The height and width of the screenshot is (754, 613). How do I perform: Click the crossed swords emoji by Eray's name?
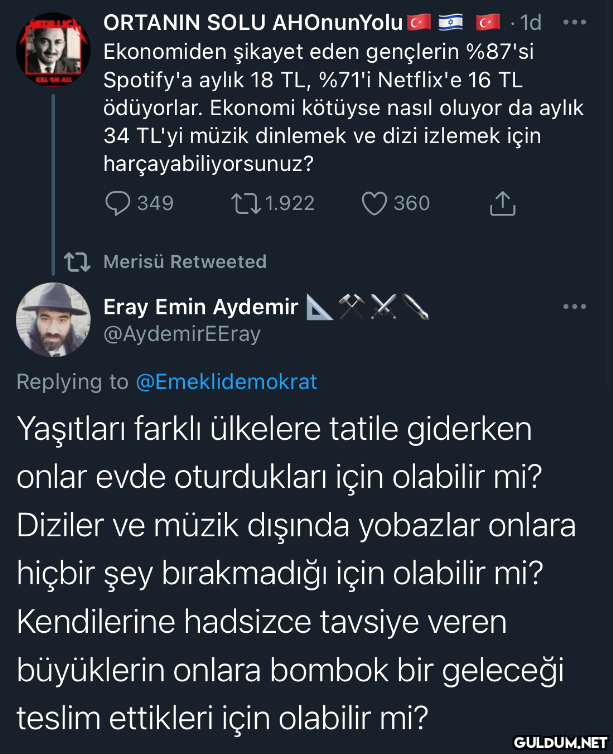pos(385,307)
